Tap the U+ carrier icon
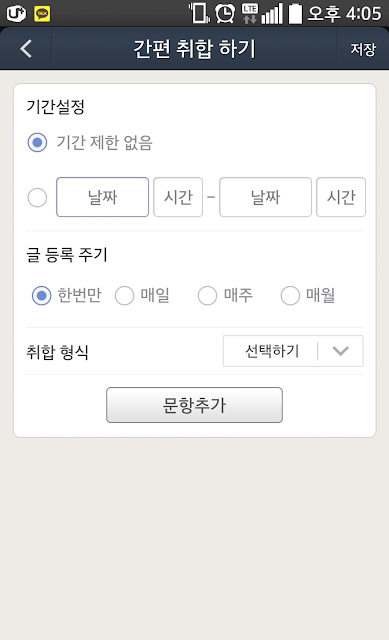This screenshot has height=640, width=389. point(16,13)
